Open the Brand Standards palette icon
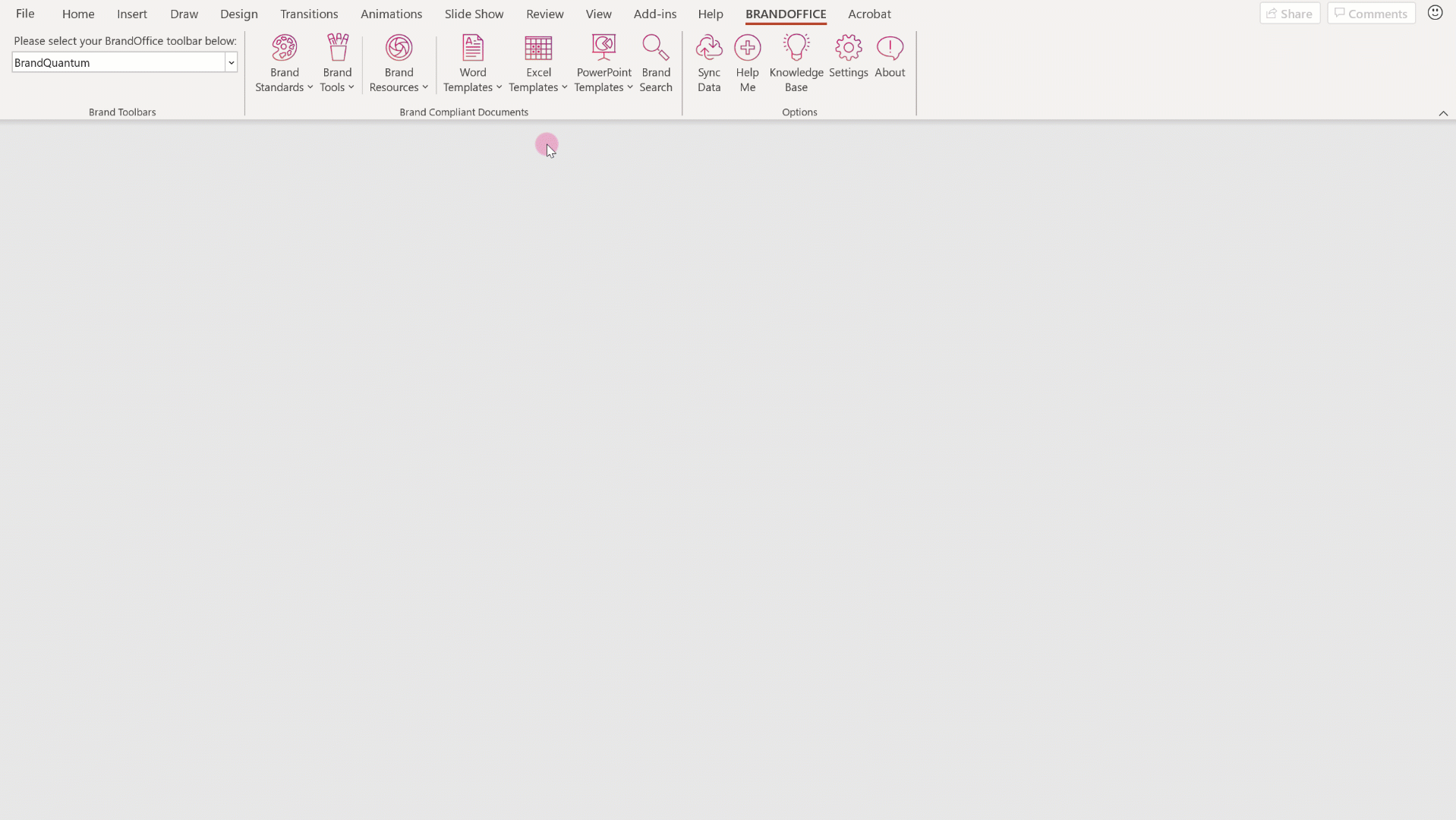 [x=285, y=48]
